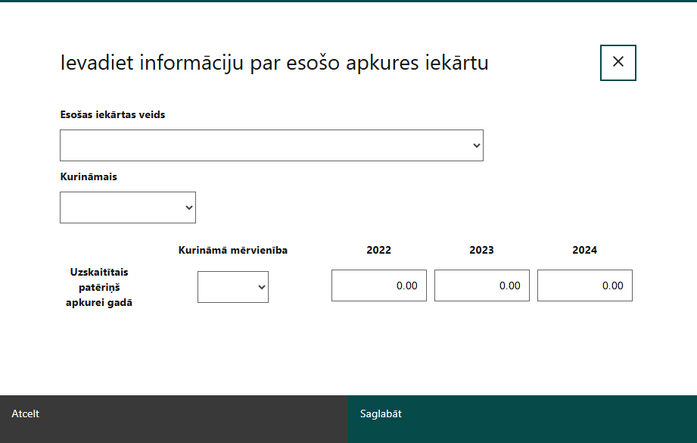Click the Uzskaitītais patēriņš apkurei gadā label
This screenshot has width=697, height=443.
click(99, 287)
